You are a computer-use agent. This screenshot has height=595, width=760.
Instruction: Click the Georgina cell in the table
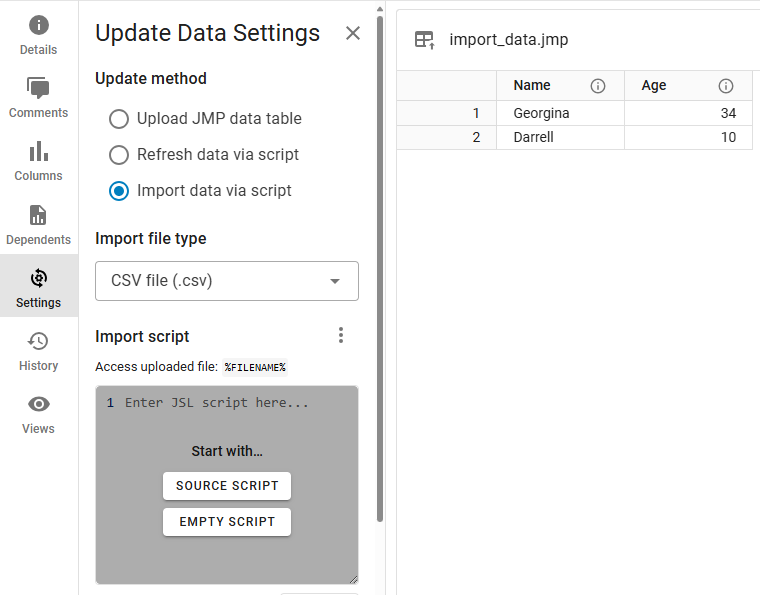tap(541, 113)
